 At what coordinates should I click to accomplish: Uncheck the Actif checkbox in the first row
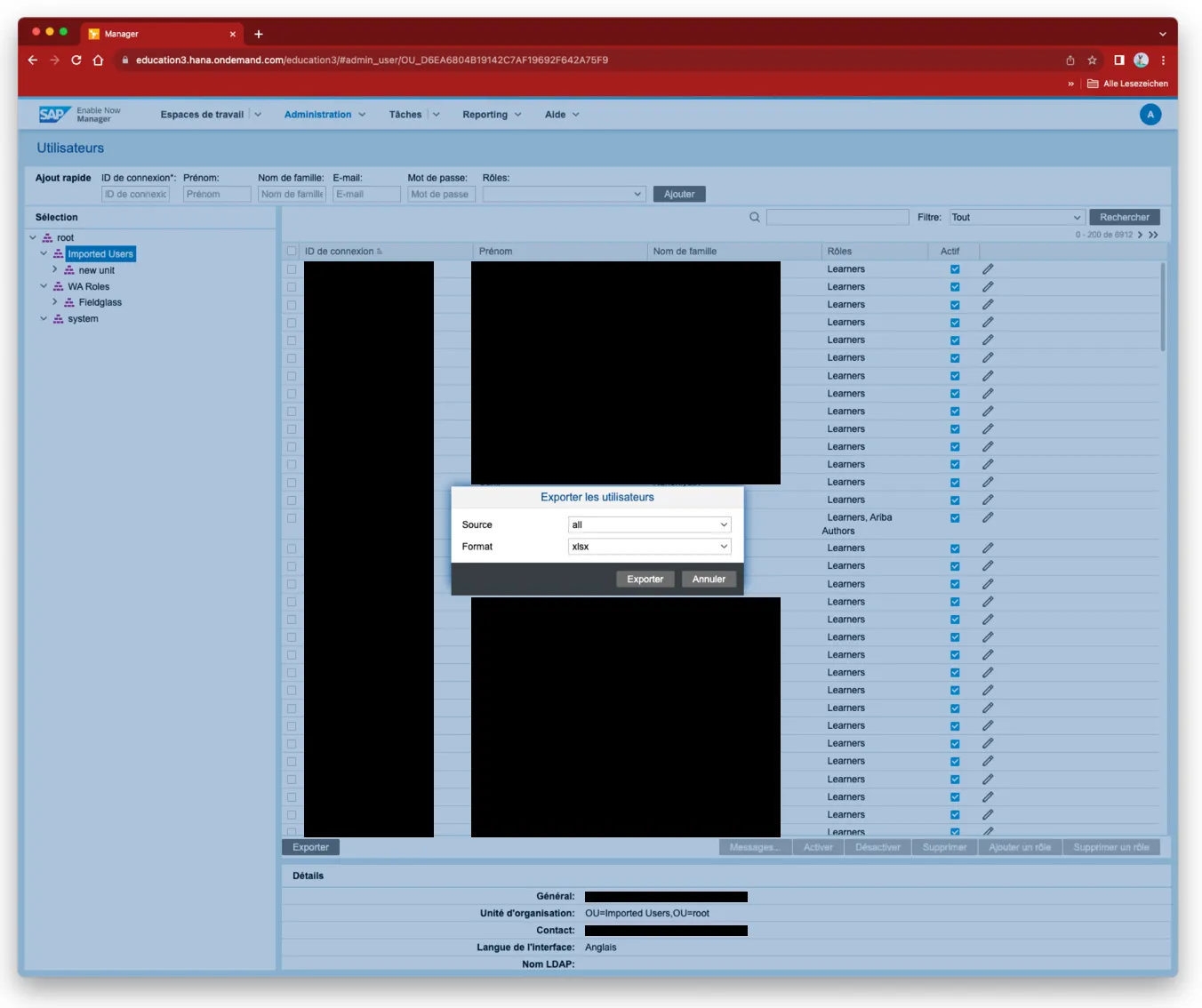coord(955,269)
